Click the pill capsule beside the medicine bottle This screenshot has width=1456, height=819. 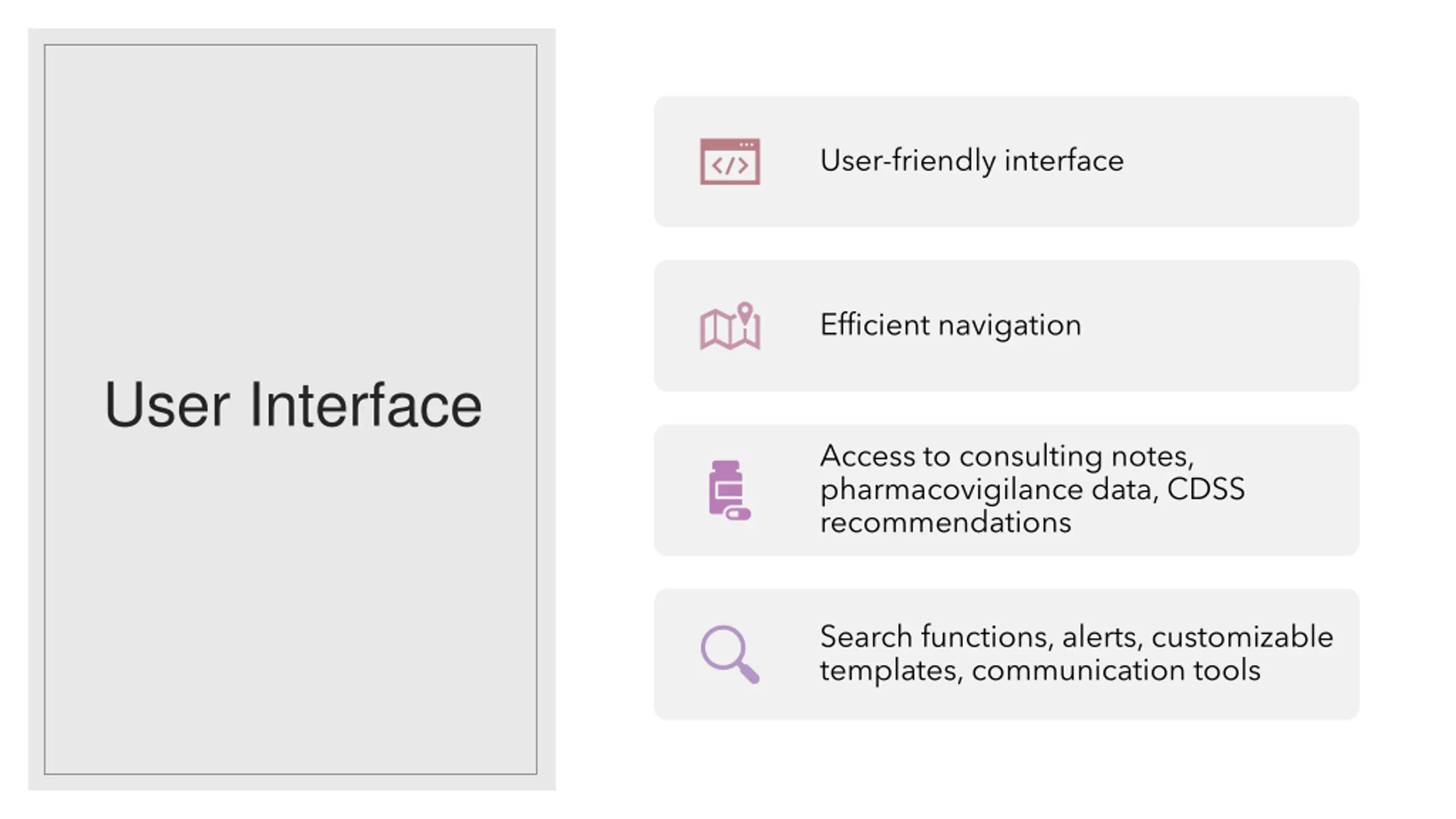click(739, 514)
